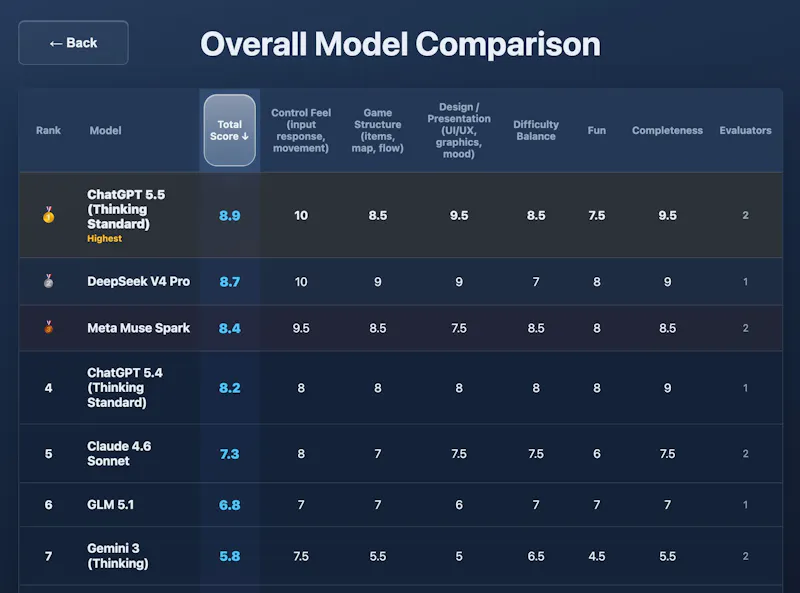This screenshot has width=800, height=593.
Task: Click rank number 6 in GLM 5.1 row
Action: pyautogui.click(x=48, y=505)
